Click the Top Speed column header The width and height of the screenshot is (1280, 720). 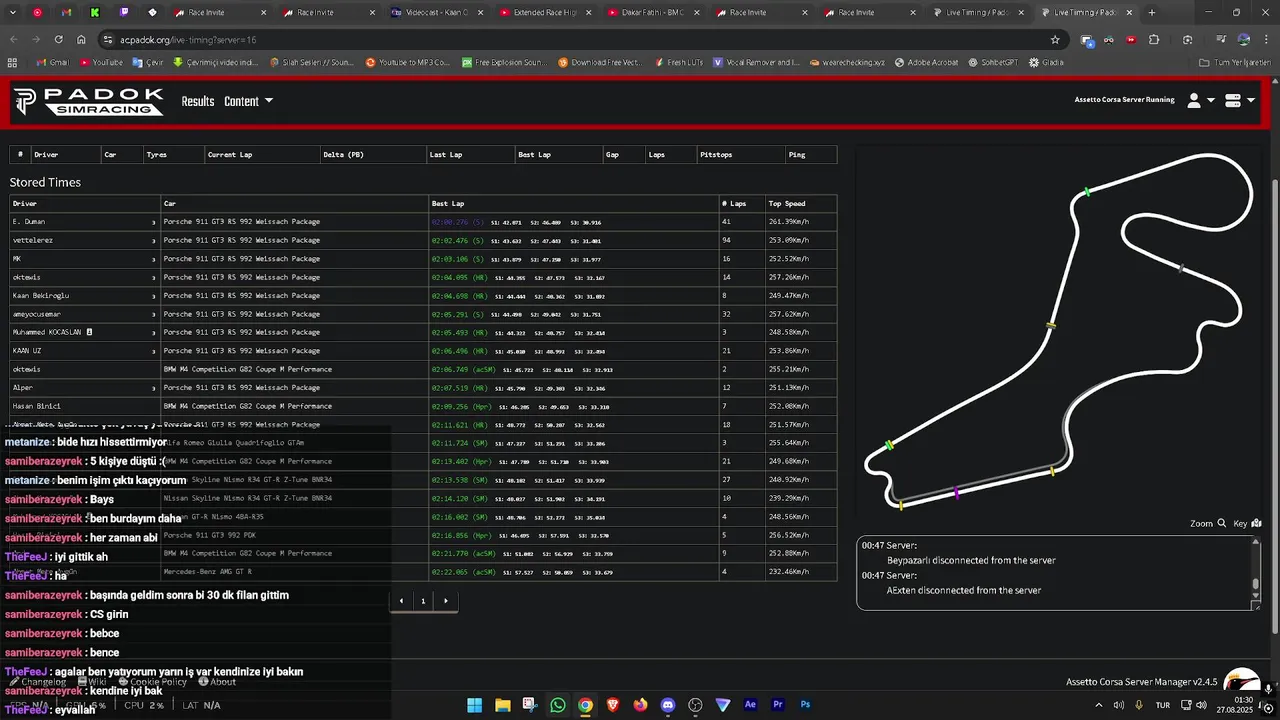pos(801,203)
